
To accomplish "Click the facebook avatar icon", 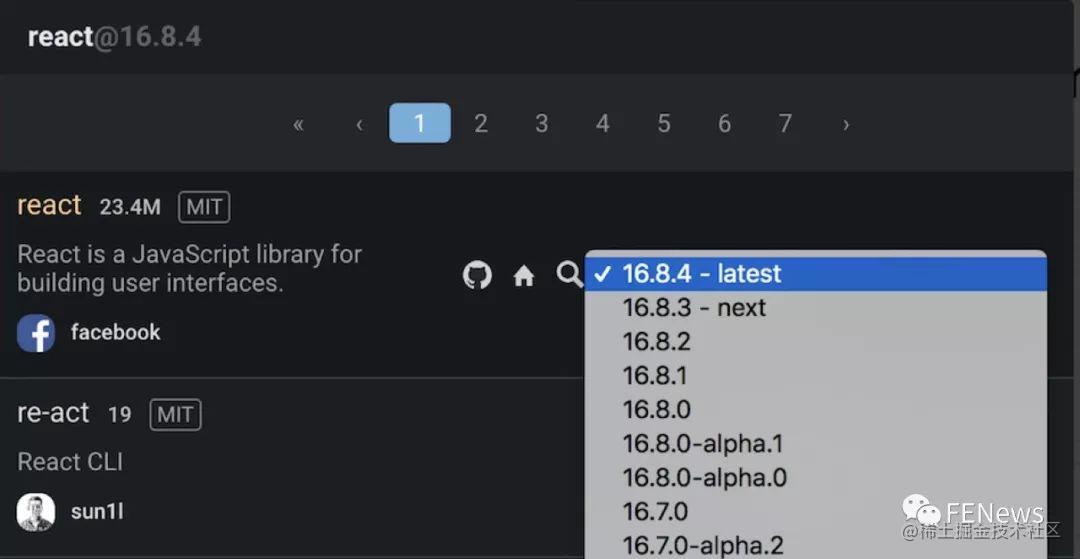I will pyautogui.click(x=36, y=333).
